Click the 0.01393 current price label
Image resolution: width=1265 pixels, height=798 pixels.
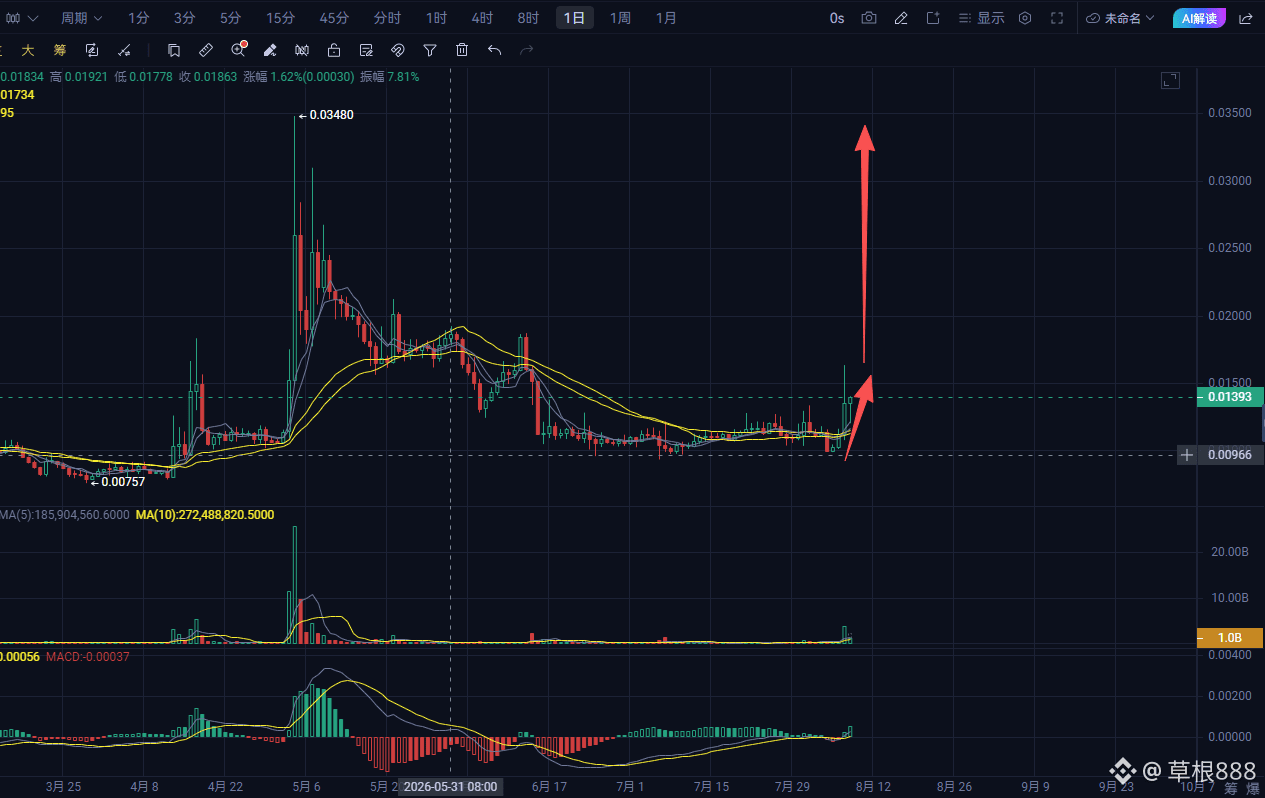pos(1229,398)
